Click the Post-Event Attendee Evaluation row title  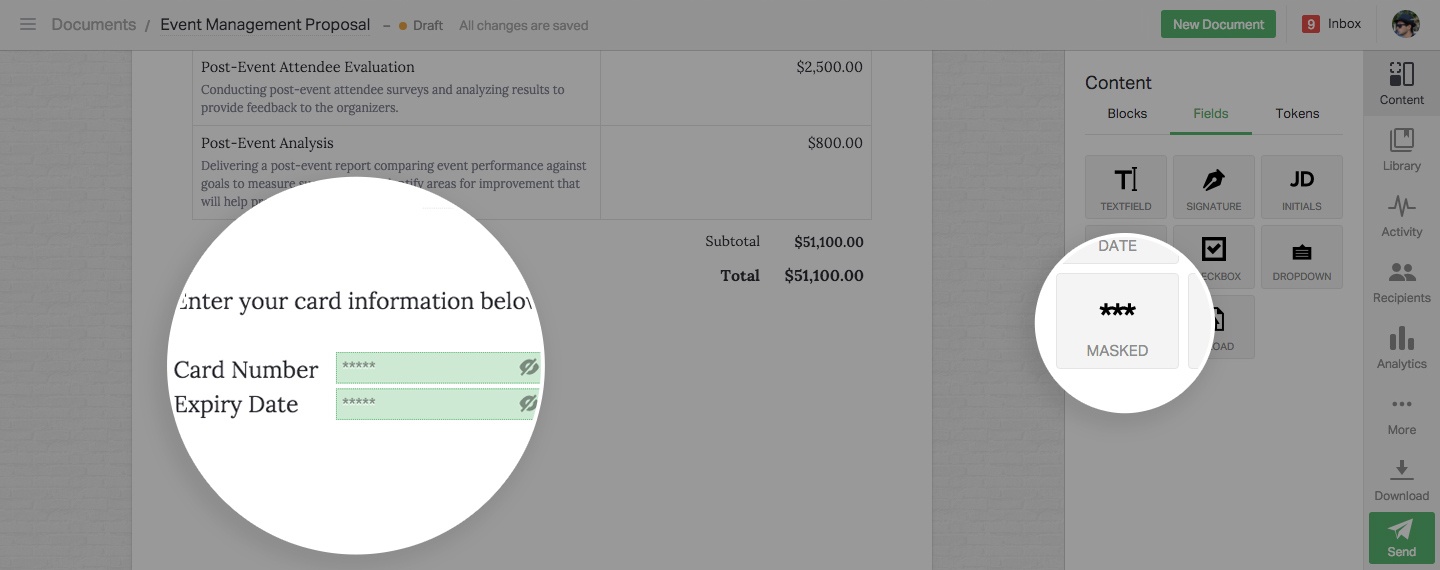pyautogui.click(x=308, y=67)
